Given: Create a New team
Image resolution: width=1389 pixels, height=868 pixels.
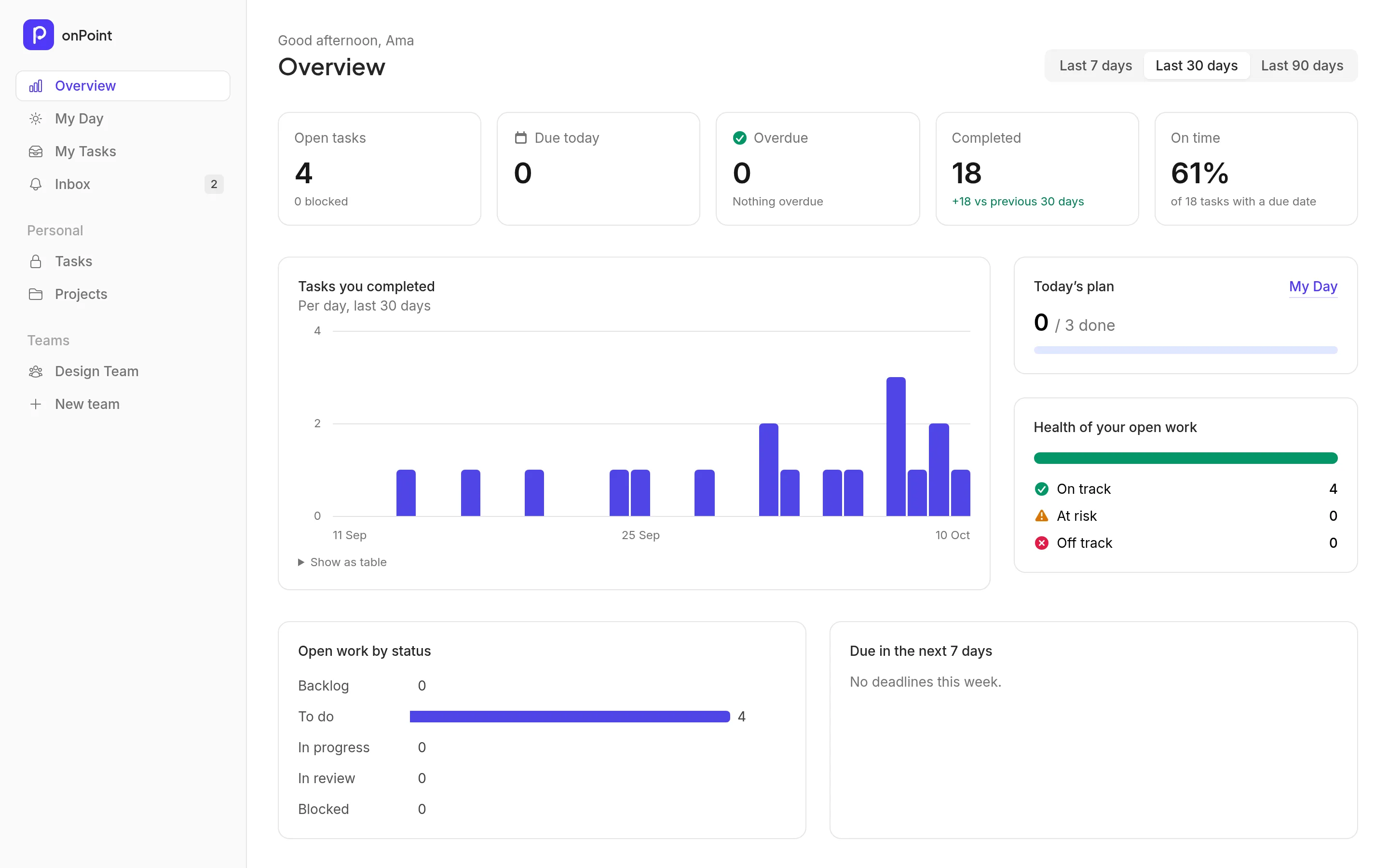Looking at the screenshot, I should 123,404.
